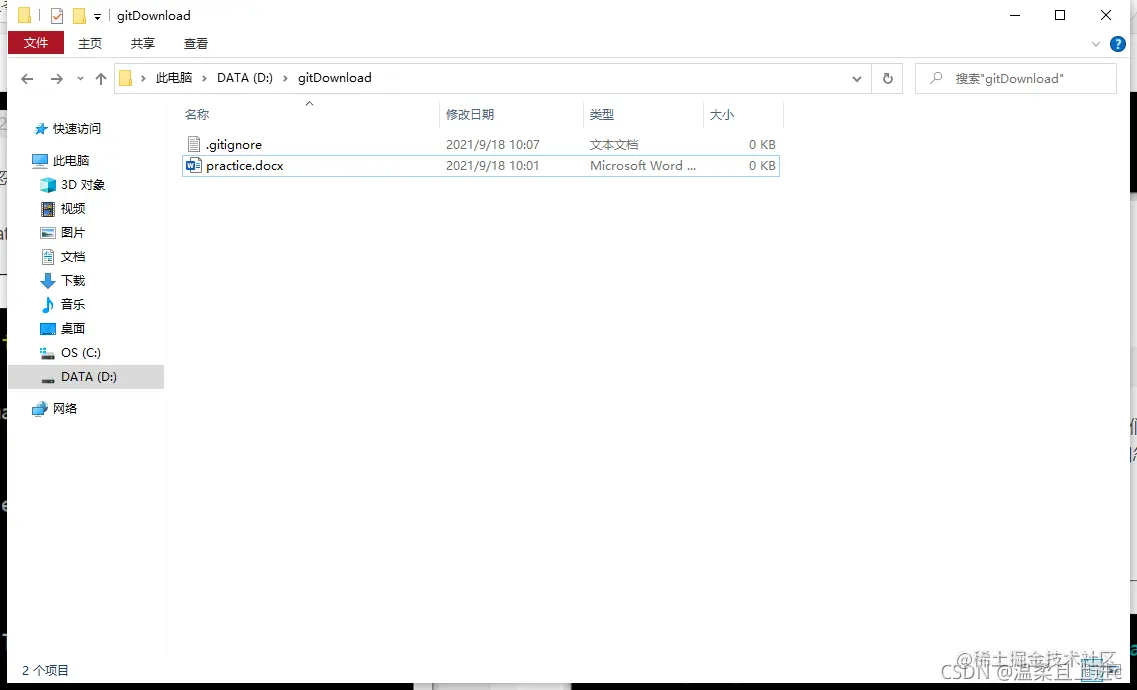Open the Quick Access Toolbar customize dropdown
This screenshot has height=690, width=1137.
tap(97, 17)
